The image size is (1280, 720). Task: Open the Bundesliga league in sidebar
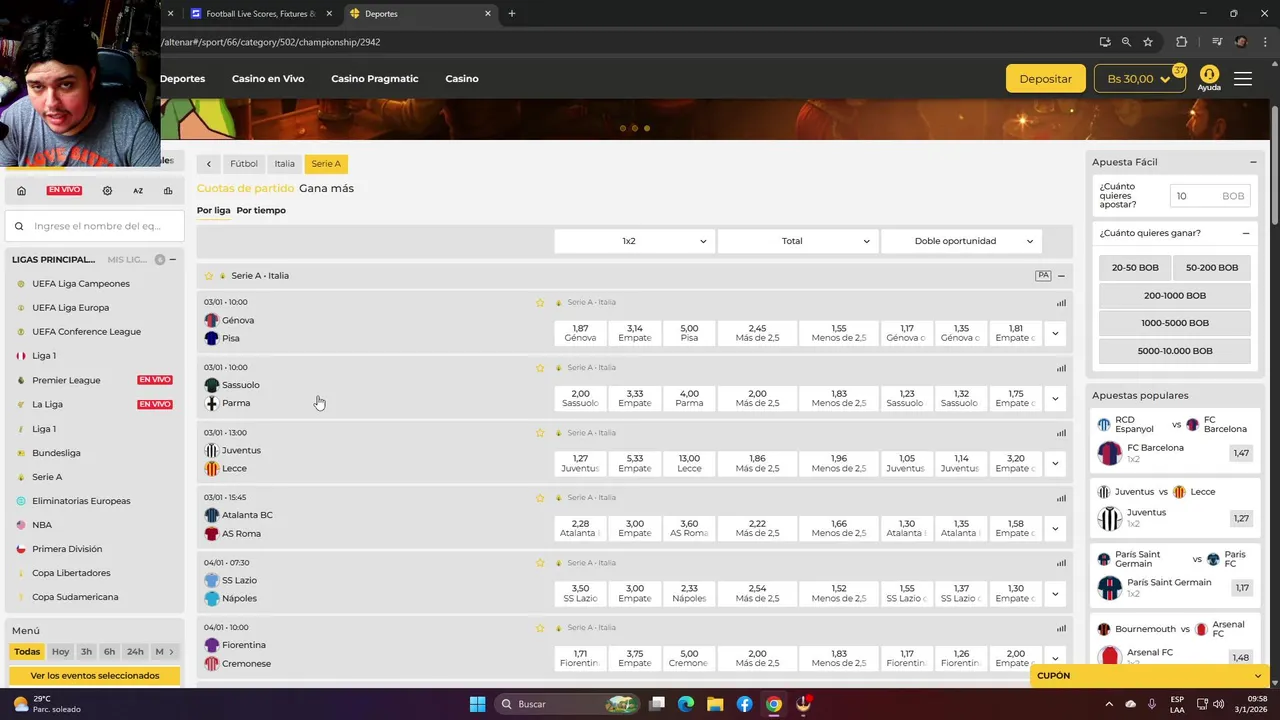(56, 453)
